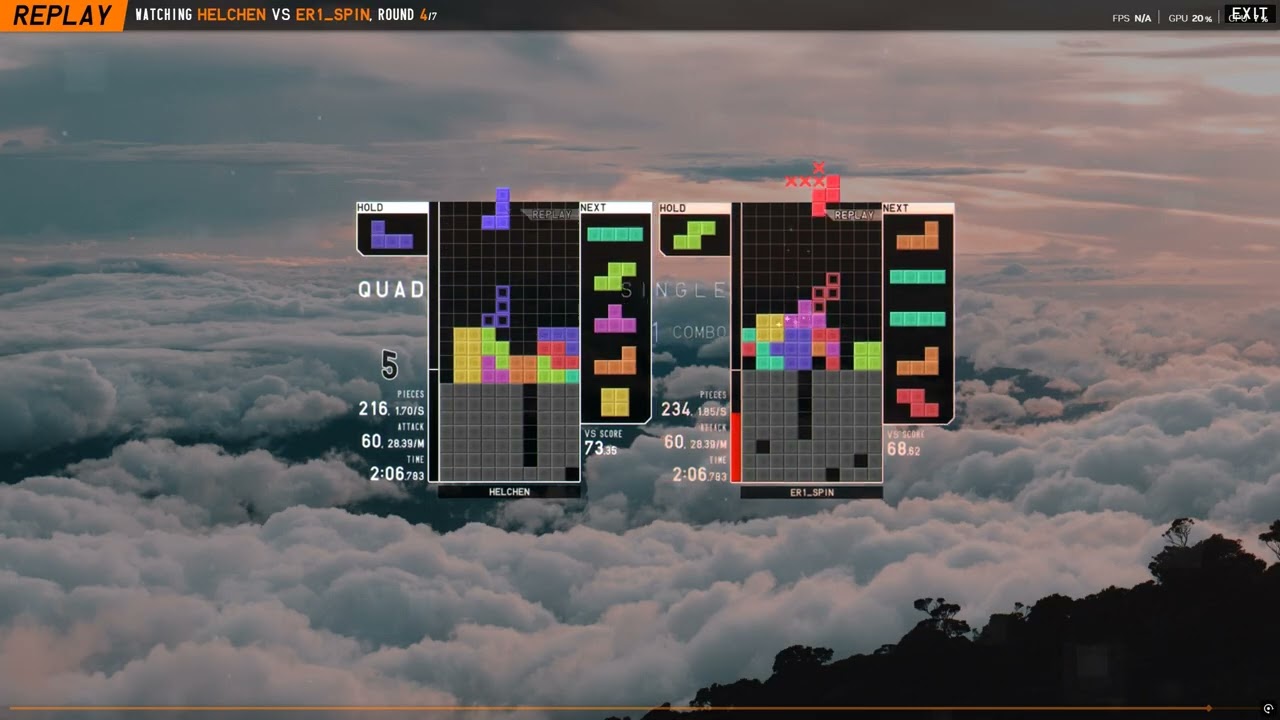This screenshot has height=720, width=1280.
Task: Click the GPU 20% readout
Action: (x=1190, y=18)
